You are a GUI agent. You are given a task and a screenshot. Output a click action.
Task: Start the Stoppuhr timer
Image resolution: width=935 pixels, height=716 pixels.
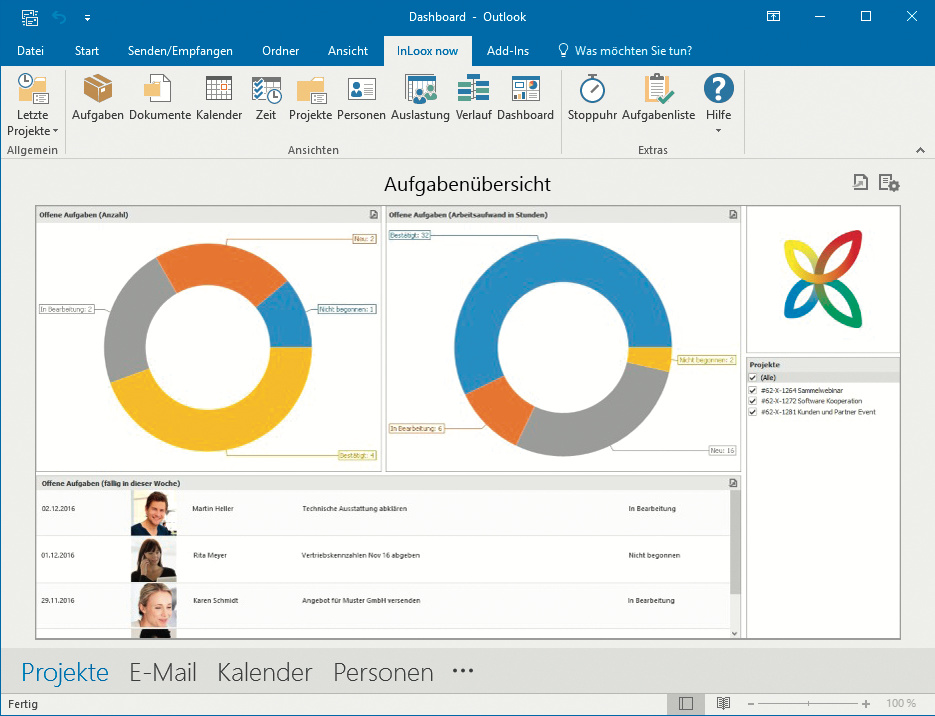coord(592,99)
